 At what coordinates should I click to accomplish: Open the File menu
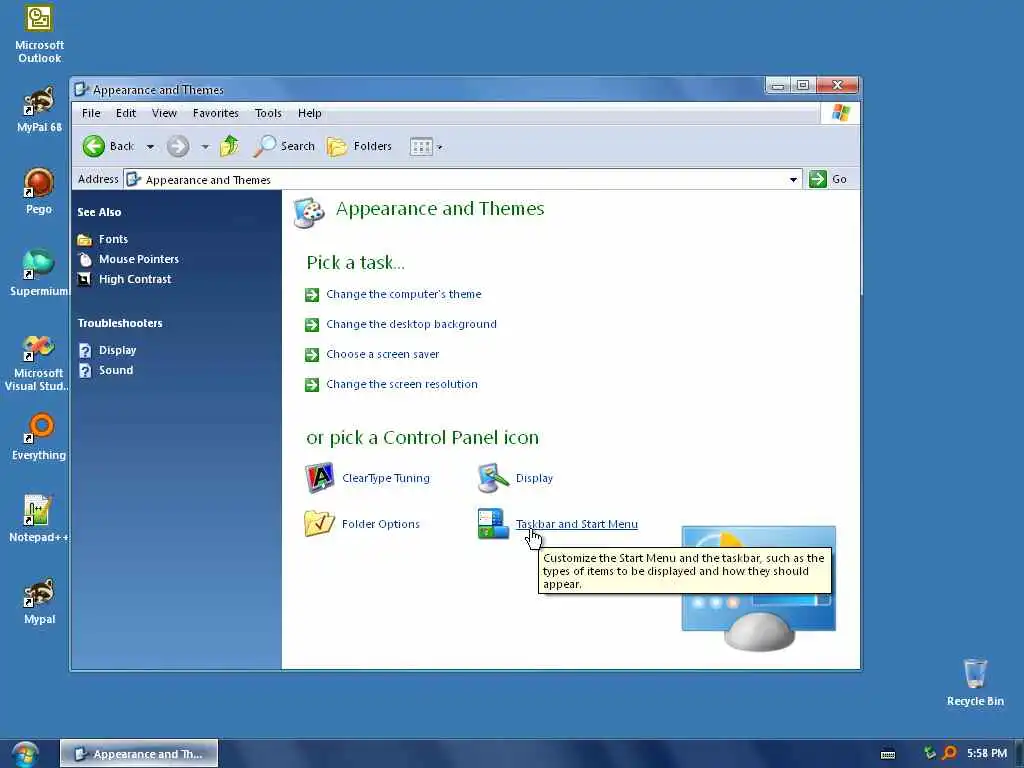tap(91, 113)
